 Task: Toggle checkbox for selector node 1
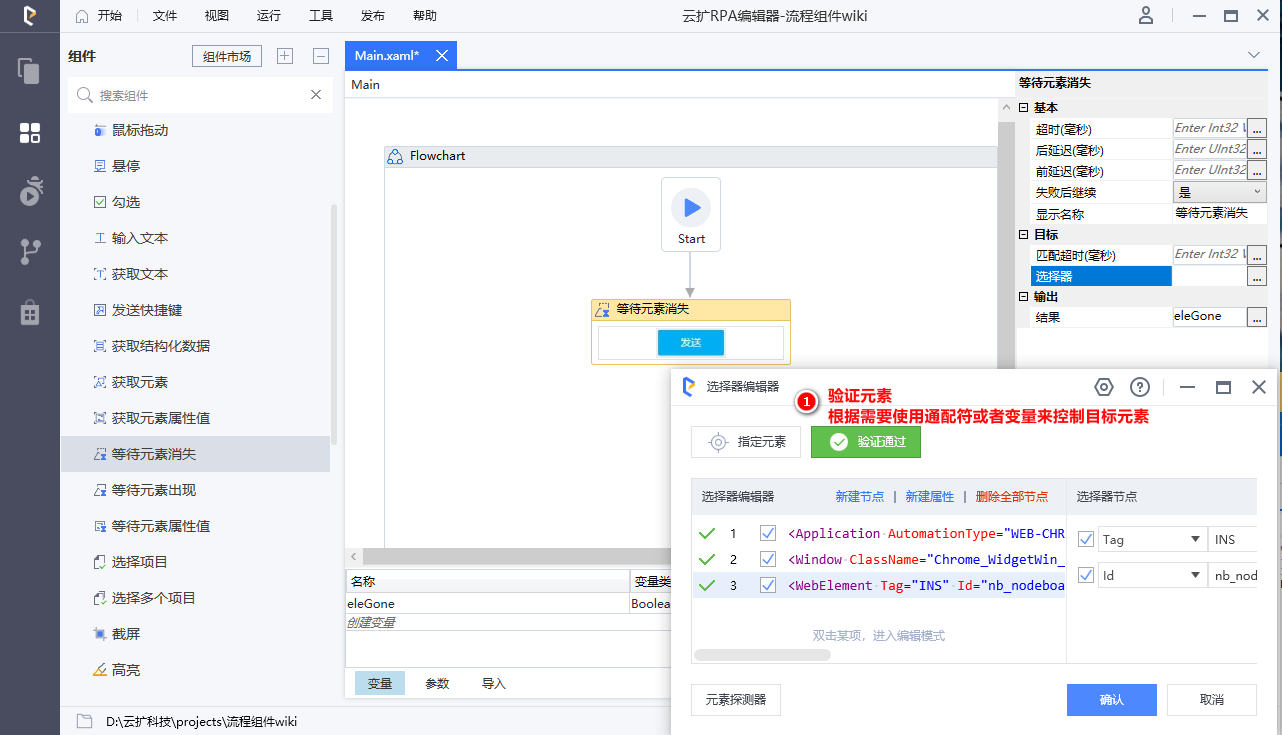point(768,533)
